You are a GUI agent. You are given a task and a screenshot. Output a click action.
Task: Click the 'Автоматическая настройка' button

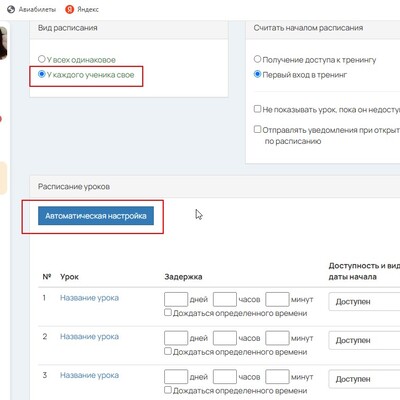point(96,216)
